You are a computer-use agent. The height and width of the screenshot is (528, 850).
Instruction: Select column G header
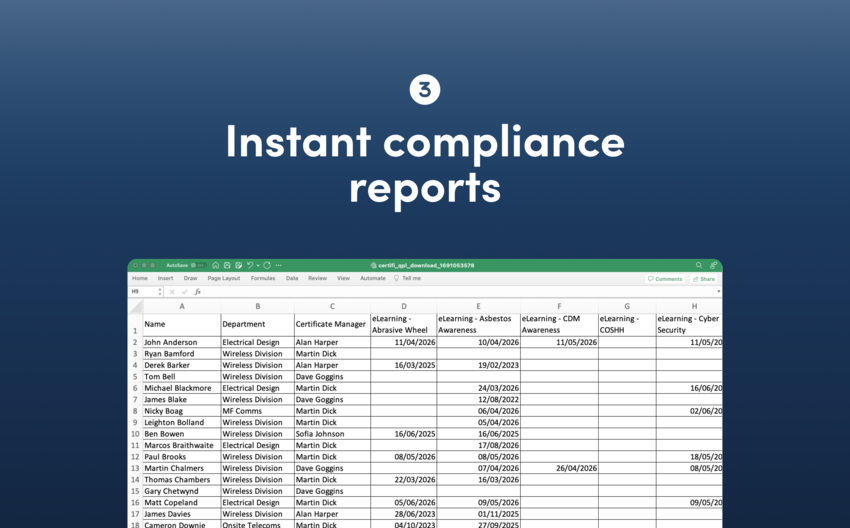point(627,306)
